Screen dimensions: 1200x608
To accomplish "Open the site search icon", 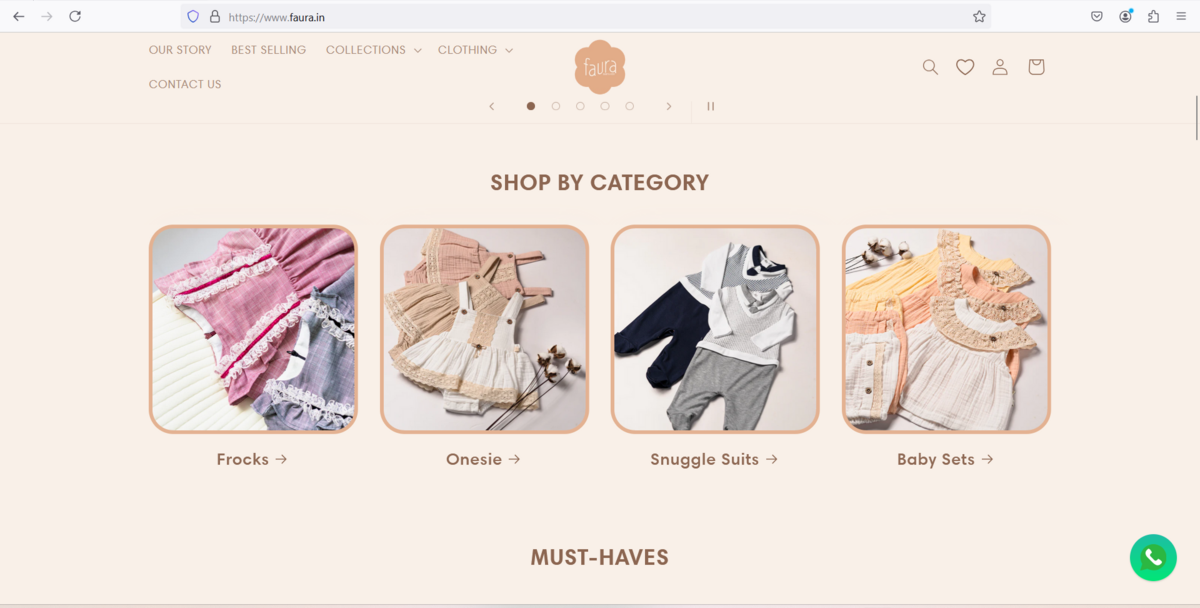I will (x=930, y=67).
